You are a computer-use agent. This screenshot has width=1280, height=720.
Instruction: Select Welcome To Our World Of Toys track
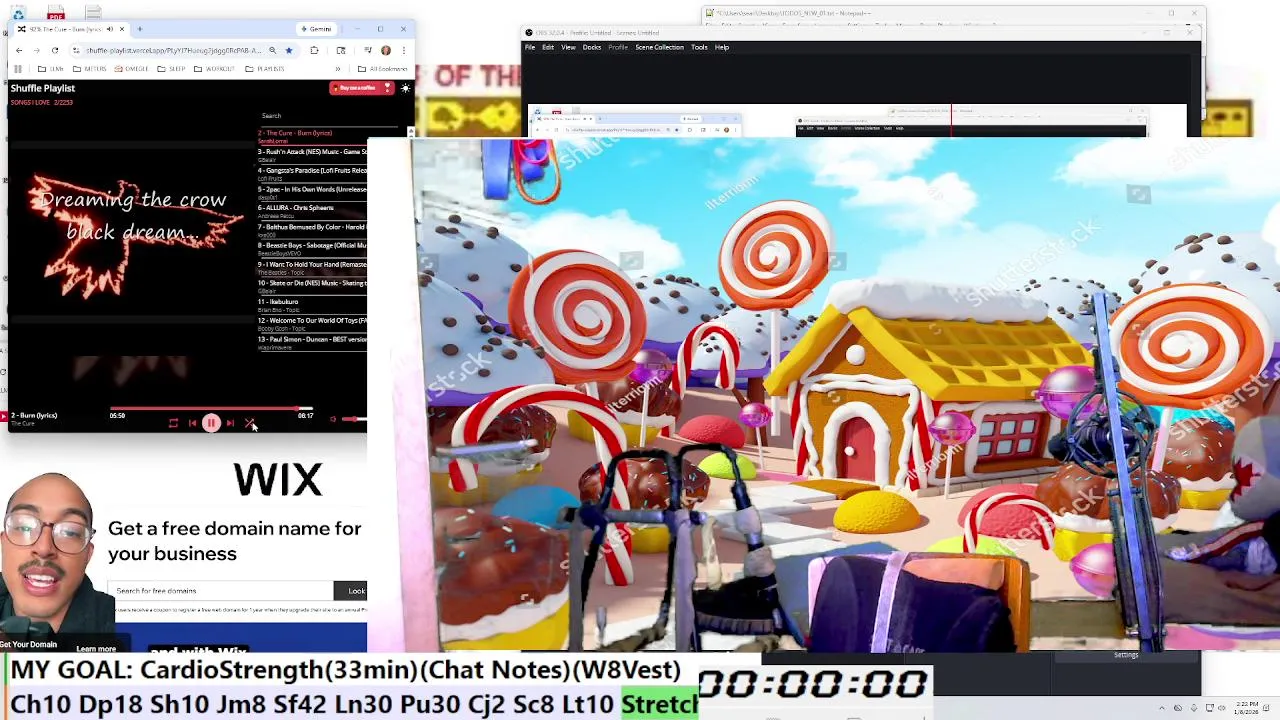[x=312, y=323]
